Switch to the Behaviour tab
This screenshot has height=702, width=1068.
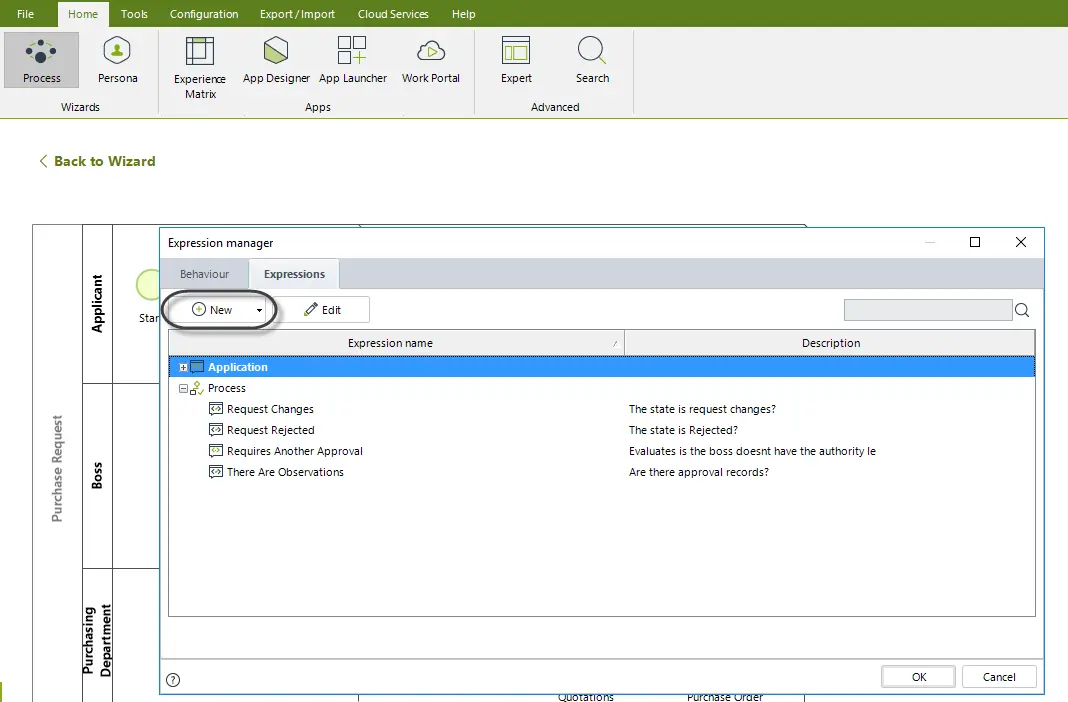pos(204,274)
